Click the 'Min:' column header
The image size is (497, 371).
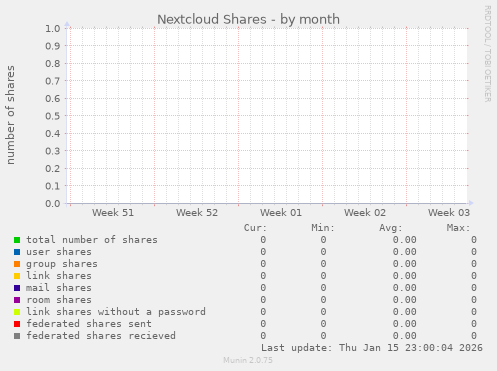(323, 228)
